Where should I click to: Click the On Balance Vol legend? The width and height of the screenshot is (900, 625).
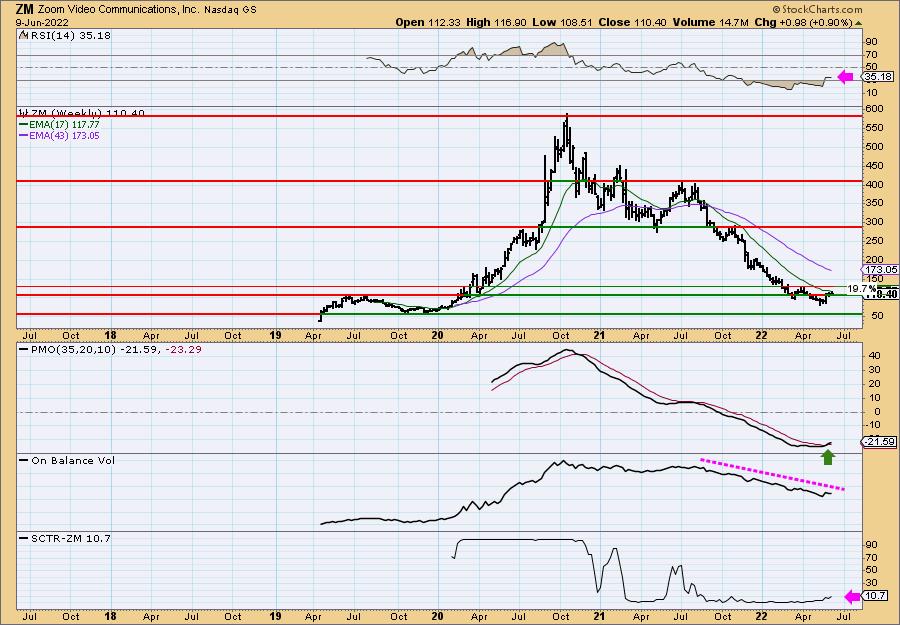(67, 460)
